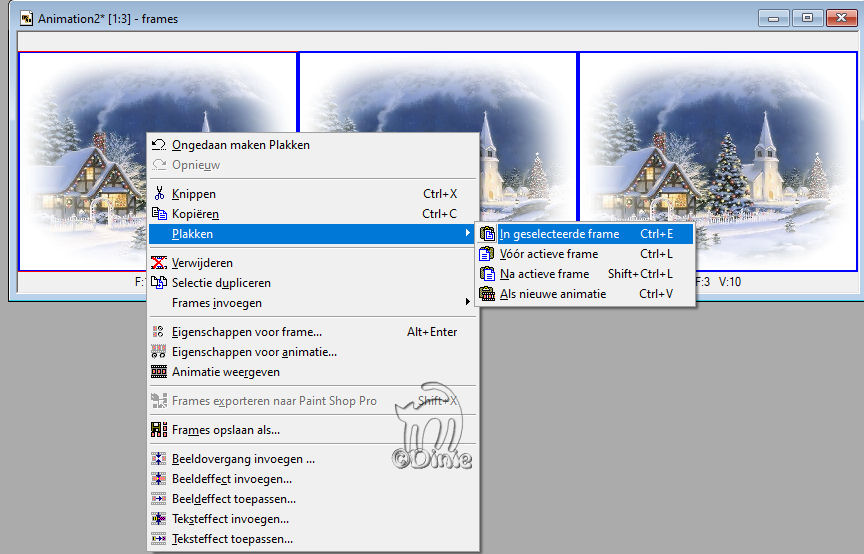Click the icon next to Eigenschappen voor frame
The image size is (864, 554).
158,332
